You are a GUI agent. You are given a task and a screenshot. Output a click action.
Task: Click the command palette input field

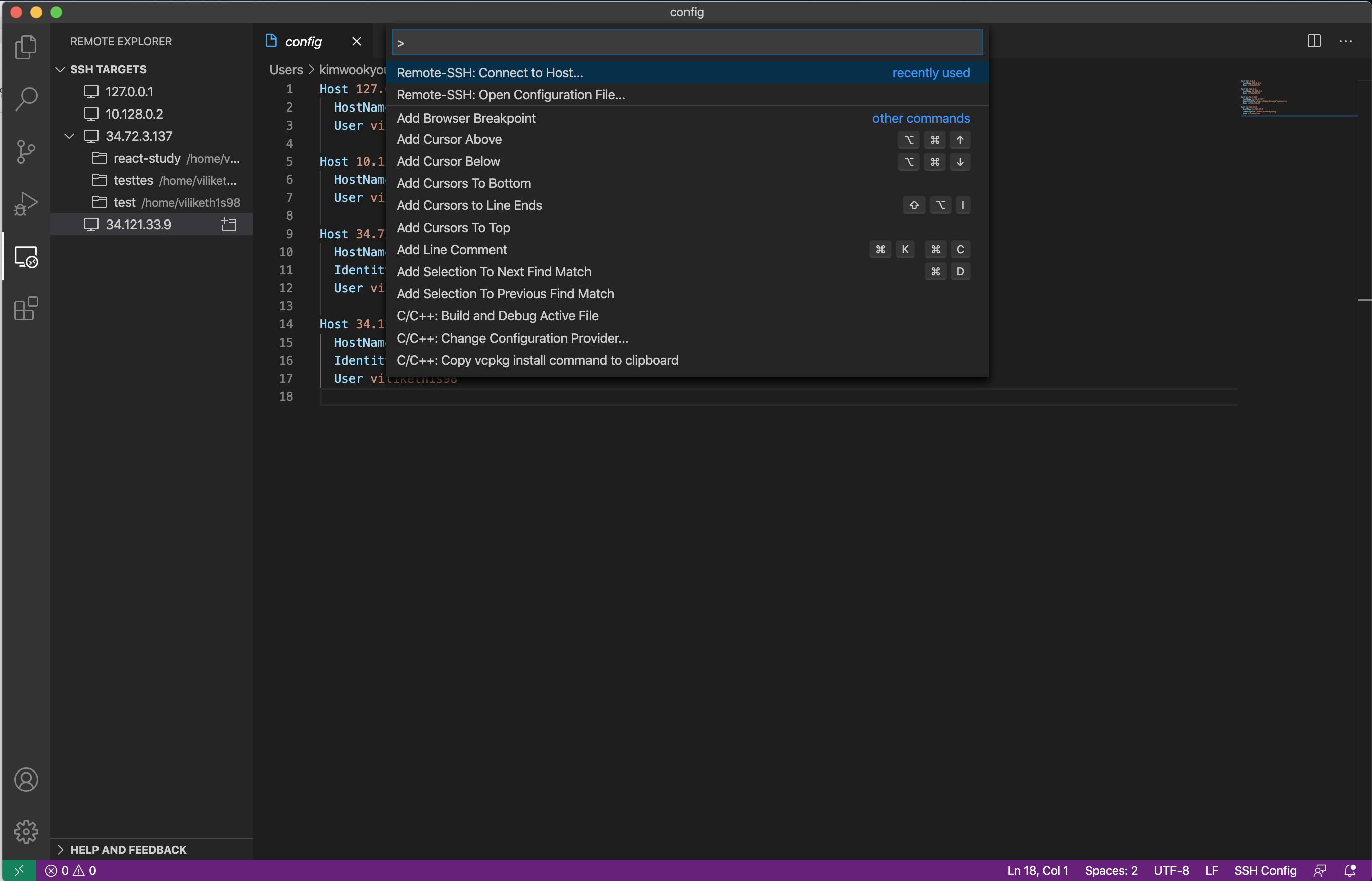pyautogui.click(x=687, y=43)
